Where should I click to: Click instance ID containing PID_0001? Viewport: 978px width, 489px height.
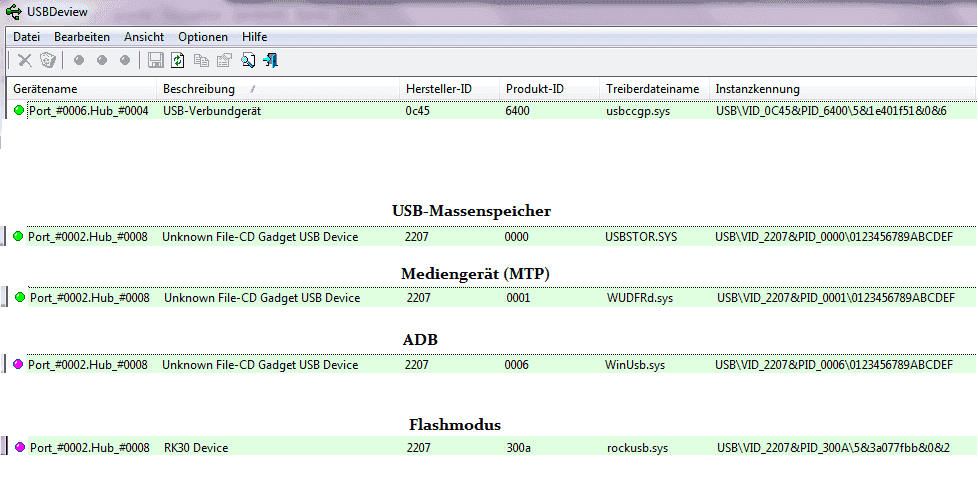click(835, 298)
